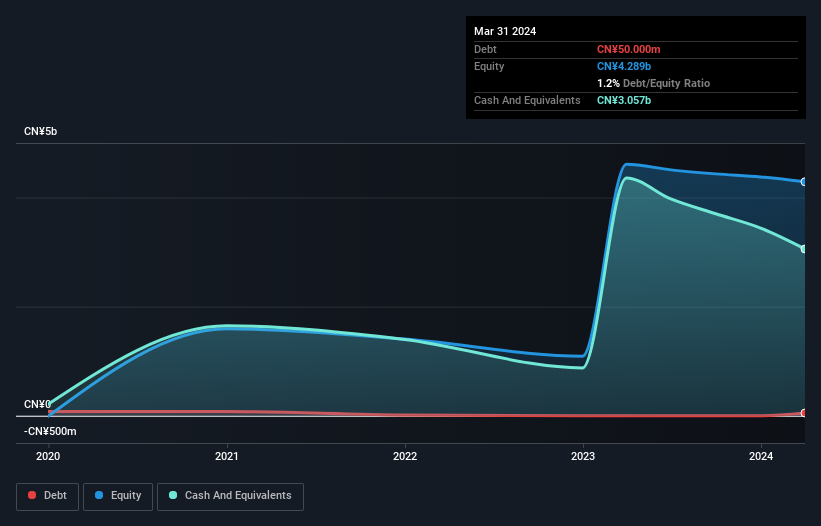The height and width of the screenshot is (526, 821).
Task: Select the 2022 x-axis label
Action: (x=405, y=456)
